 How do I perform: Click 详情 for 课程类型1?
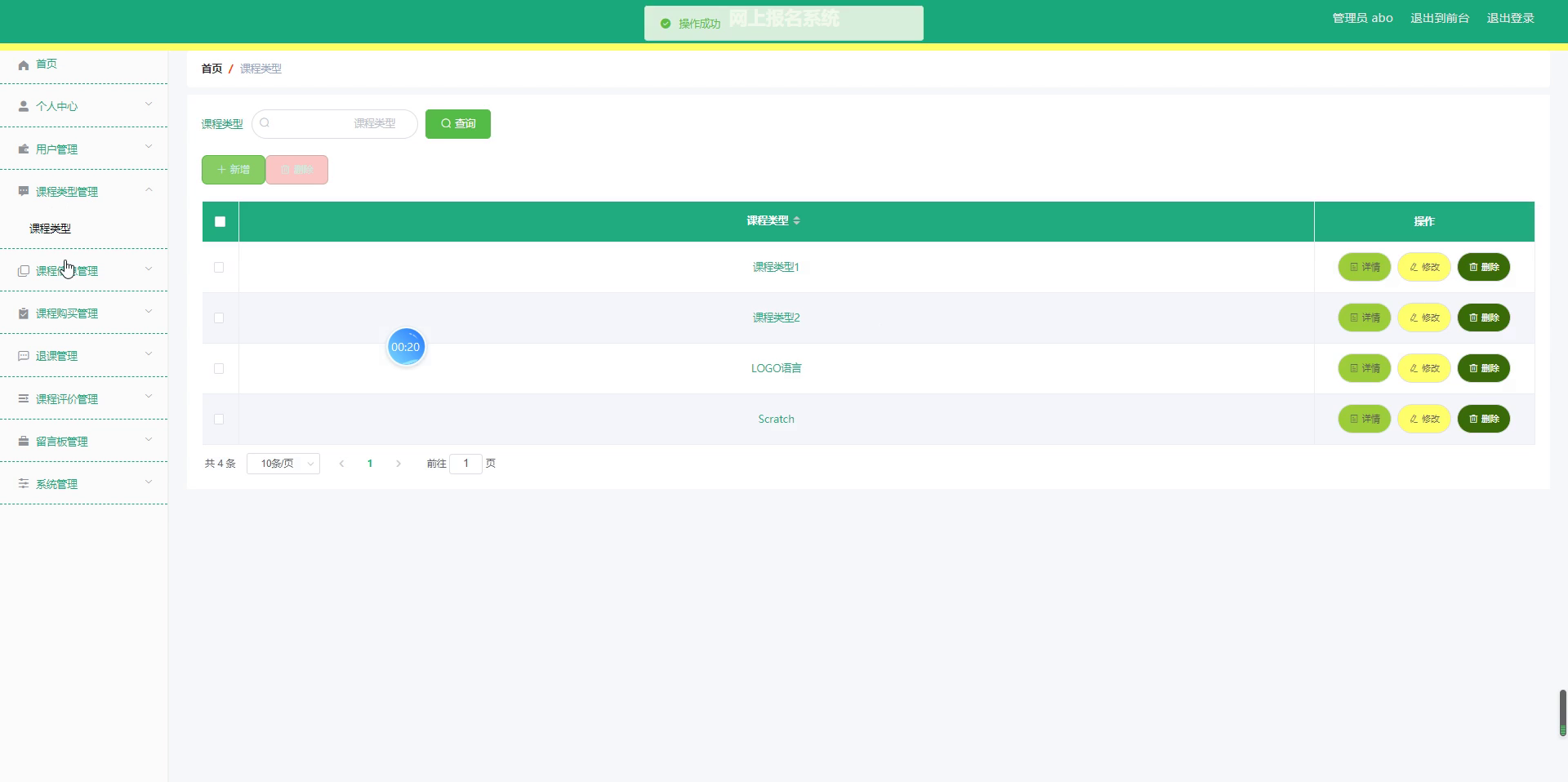click(1365, 267)
